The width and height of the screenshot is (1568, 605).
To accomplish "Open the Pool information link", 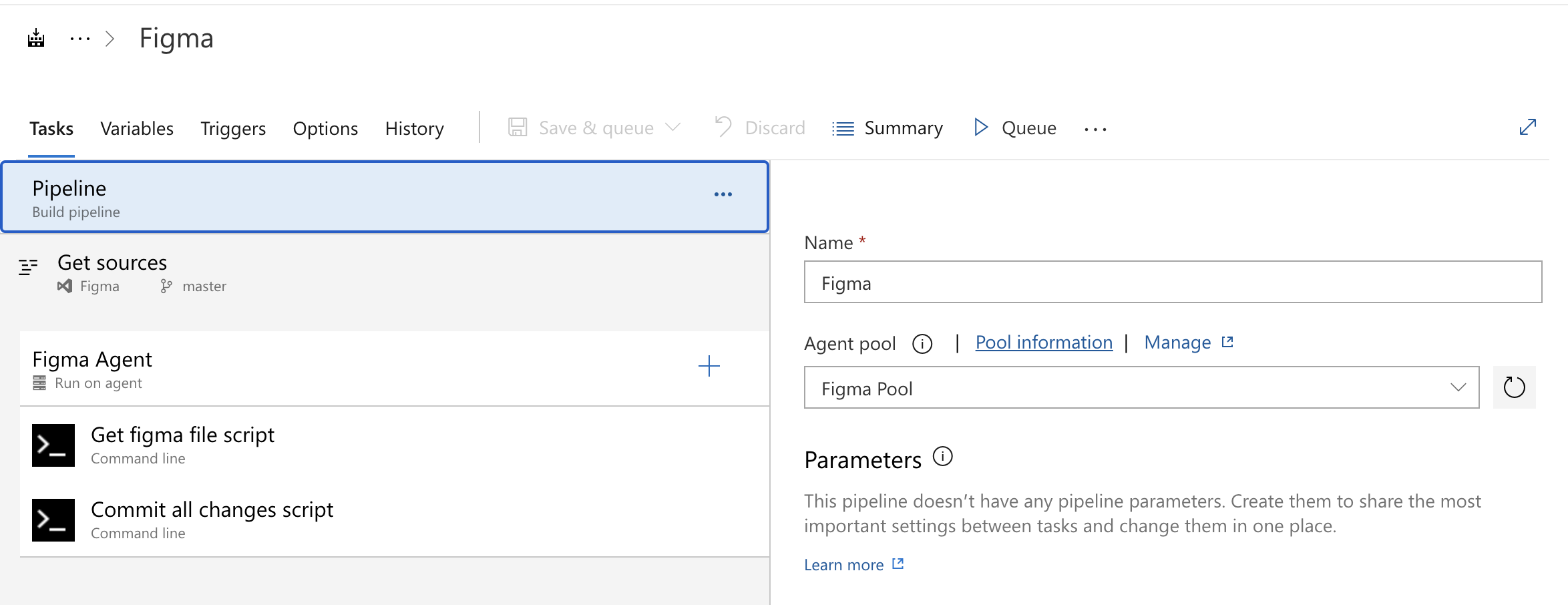I will coord(1044,343).
